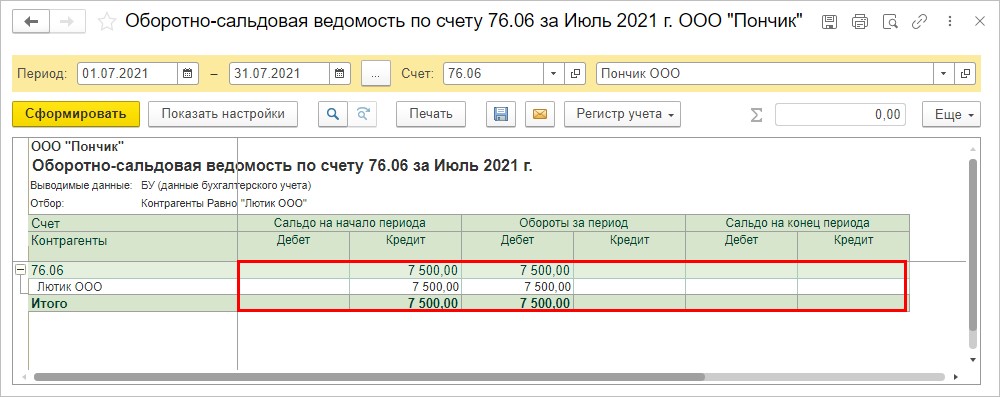The width and height of the screenshot is (1000, 397).
Task: Open print preview icon in title bar
Action: tap(890, 22)
